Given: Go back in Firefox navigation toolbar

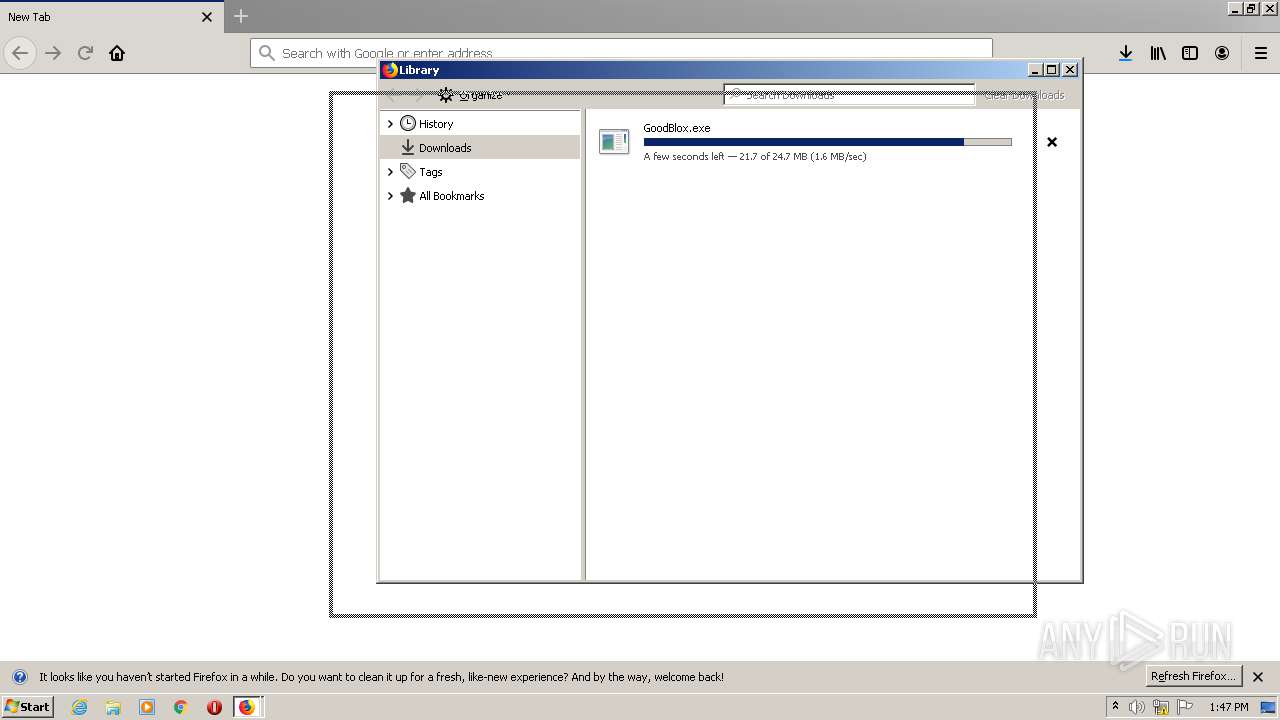Looking at the screenshot, I should pos(20,53).
